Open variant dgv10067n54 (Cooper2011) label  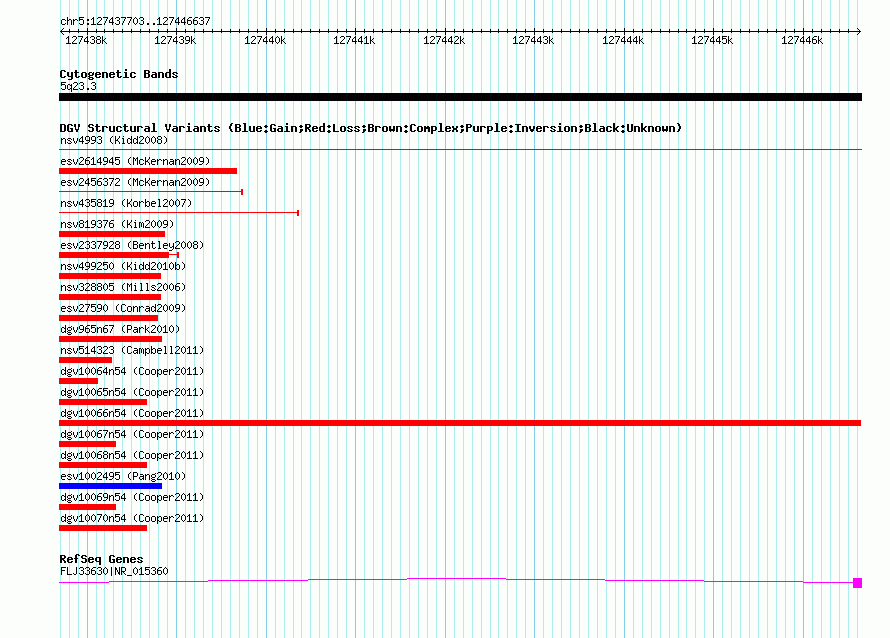point(132,434)
